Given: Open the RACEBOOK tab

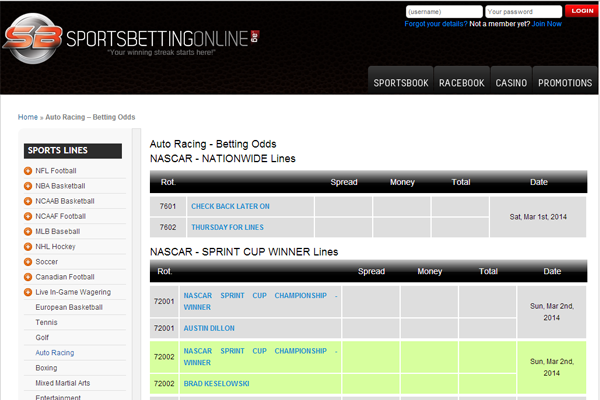Looking at the screenshot, I should click(462, 80).
